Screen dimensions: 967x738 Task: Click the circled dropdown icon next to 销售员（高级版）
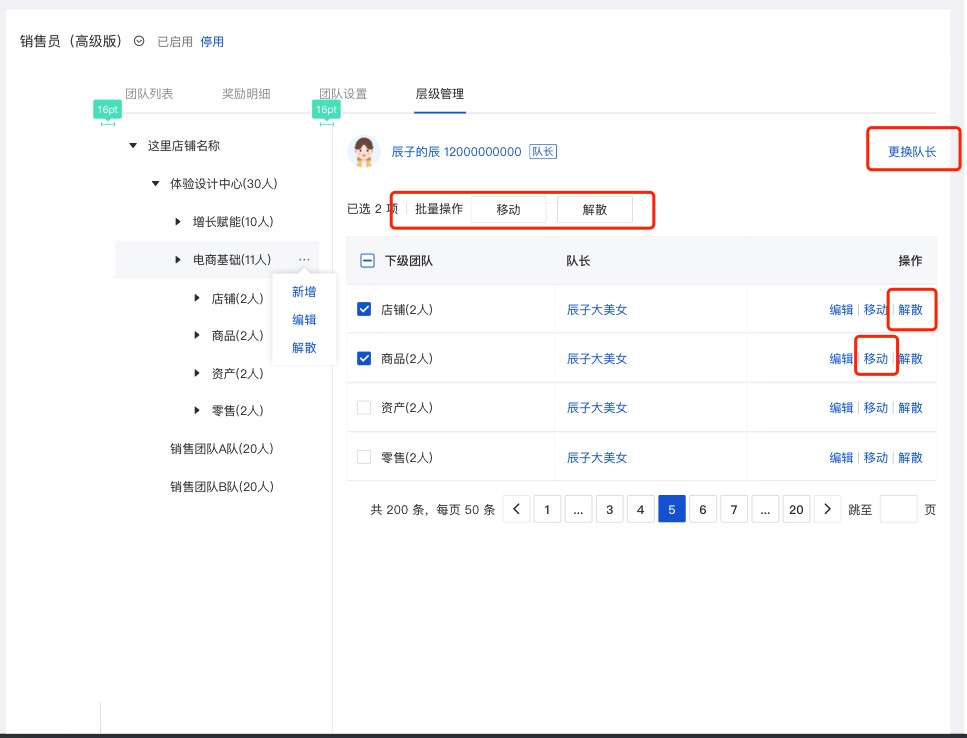(139, 41)
